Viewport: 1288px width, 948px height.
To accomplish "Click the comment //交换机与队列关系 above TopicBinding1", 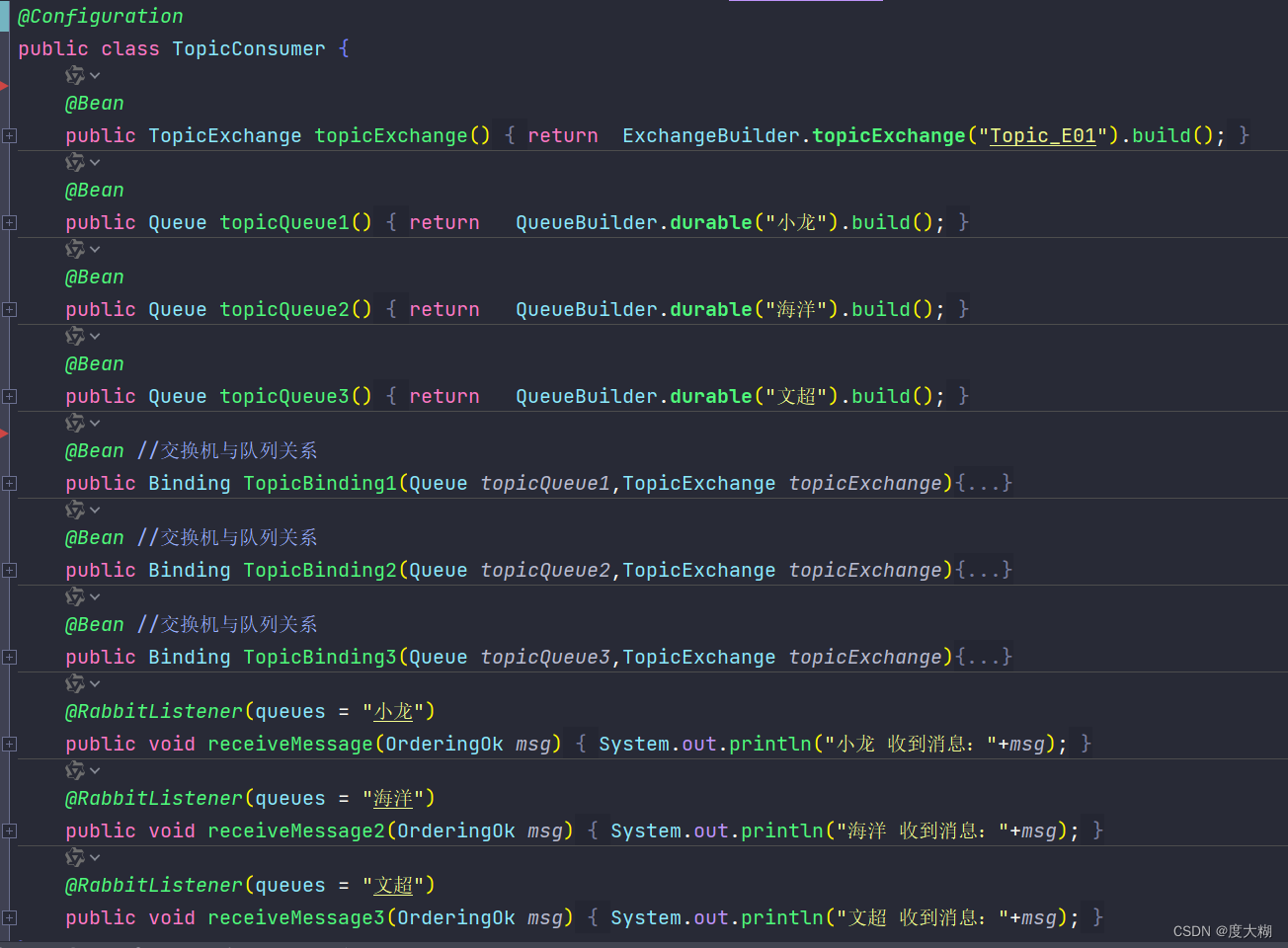I will pyautogui.click(x=227, y=450).
